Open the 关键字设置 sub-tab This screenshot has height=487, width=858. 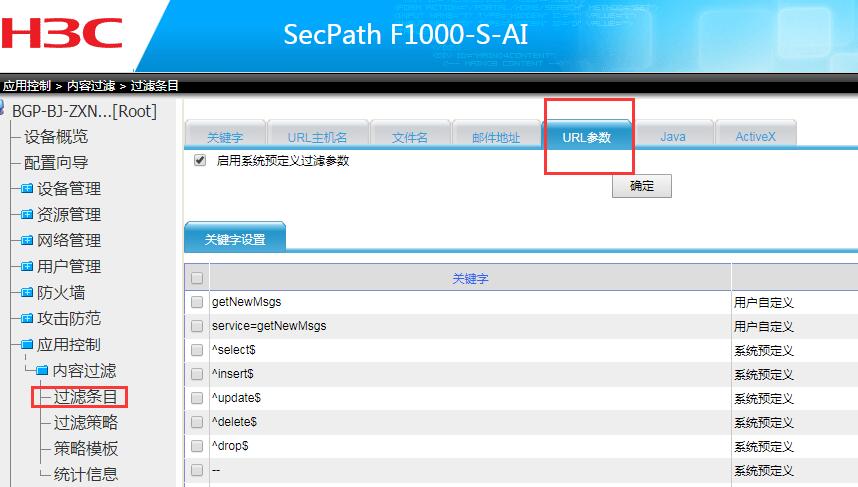(x=235, y=237)
